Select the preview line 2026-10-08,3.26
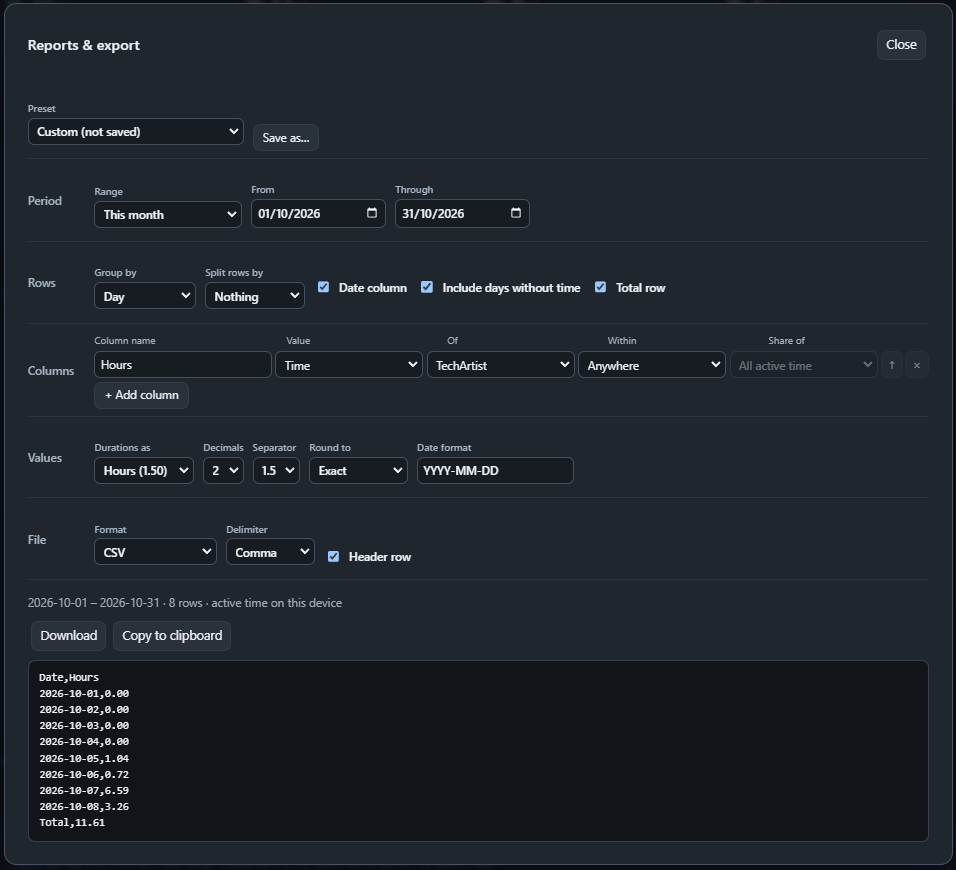 [84, 807]
